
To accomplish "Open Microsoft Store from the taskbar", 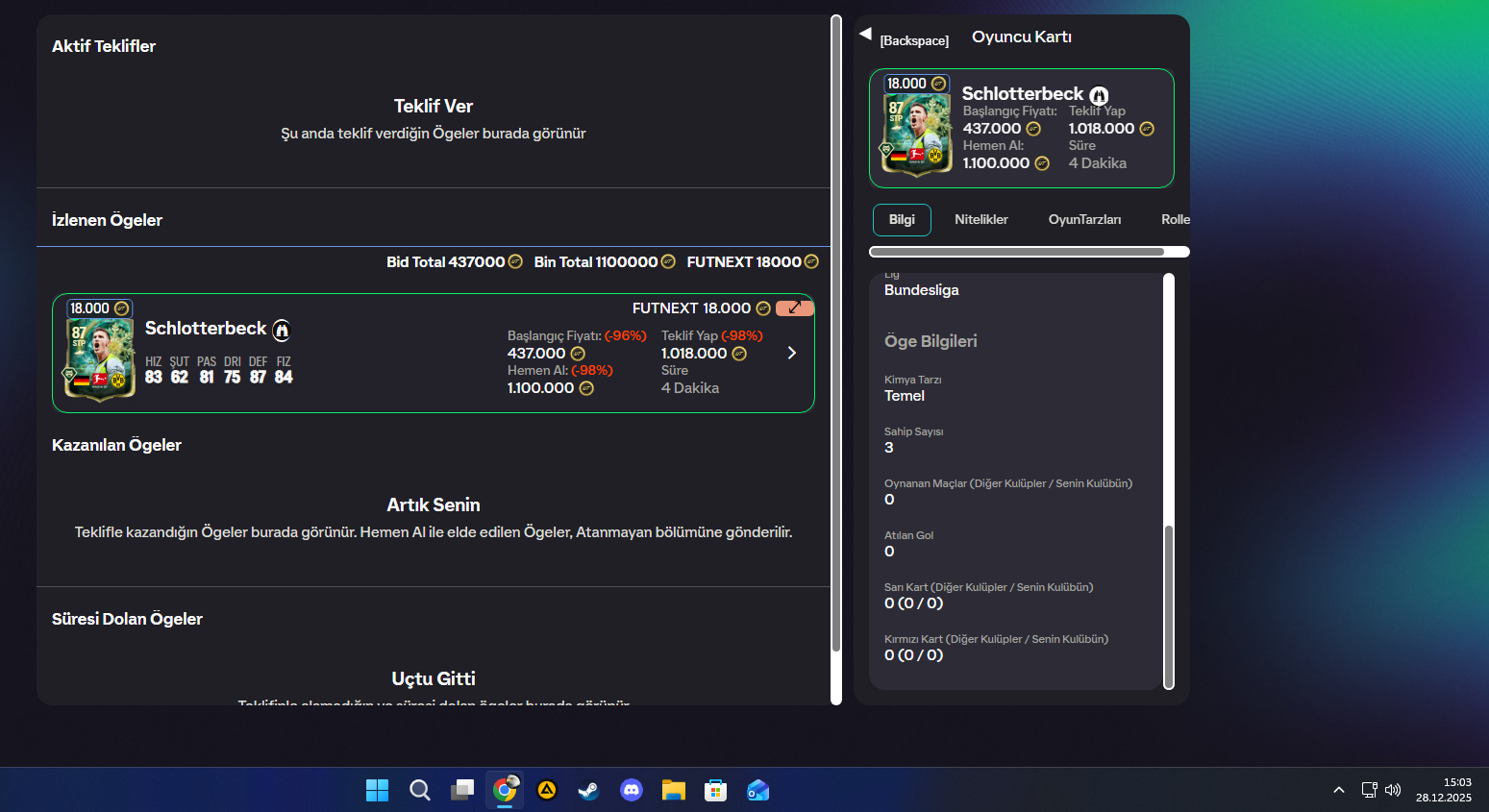I will point(716,790).
